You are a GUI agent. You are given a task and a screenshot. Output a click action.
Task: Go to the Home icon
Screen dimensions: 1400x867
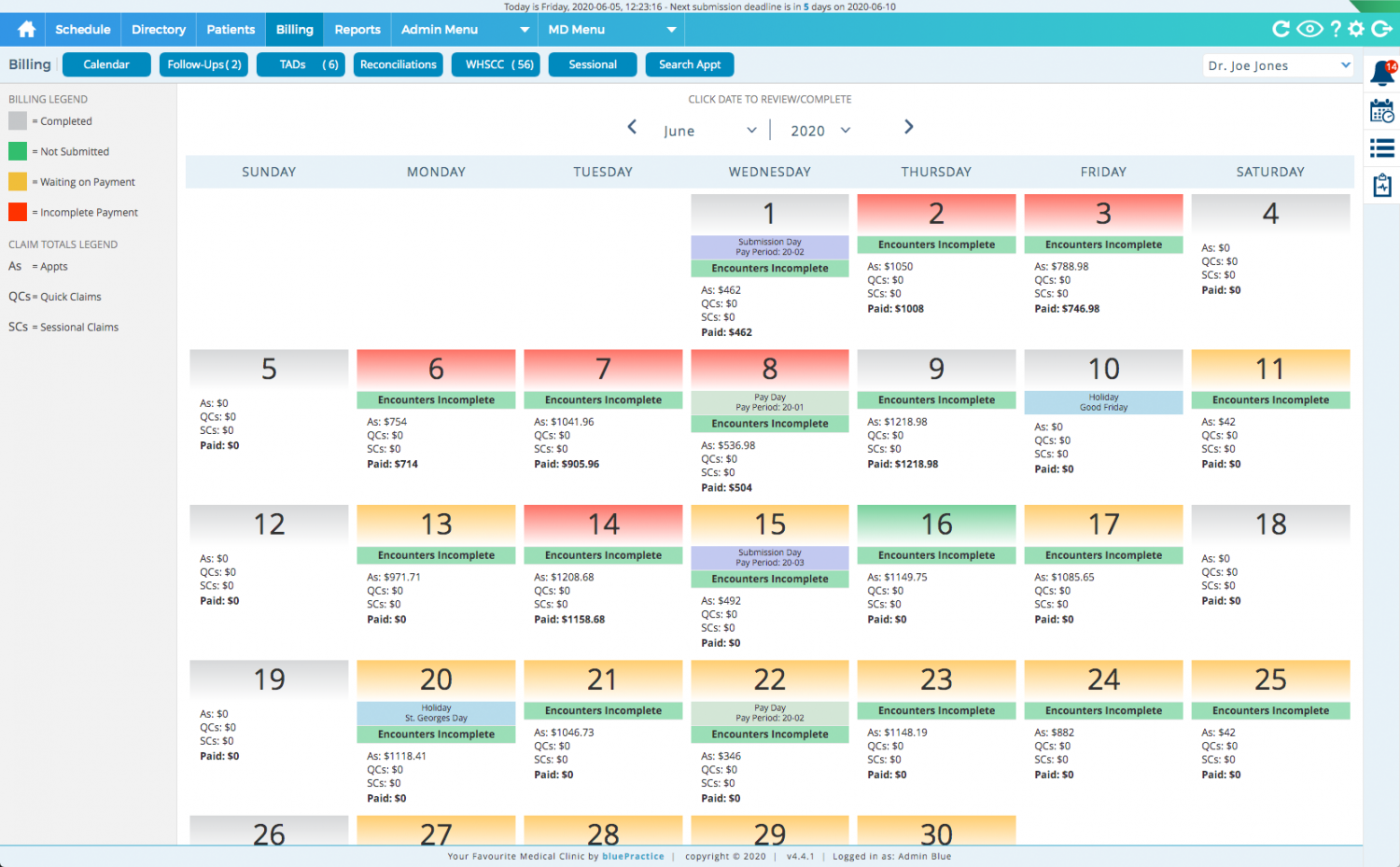coord(26,30)
